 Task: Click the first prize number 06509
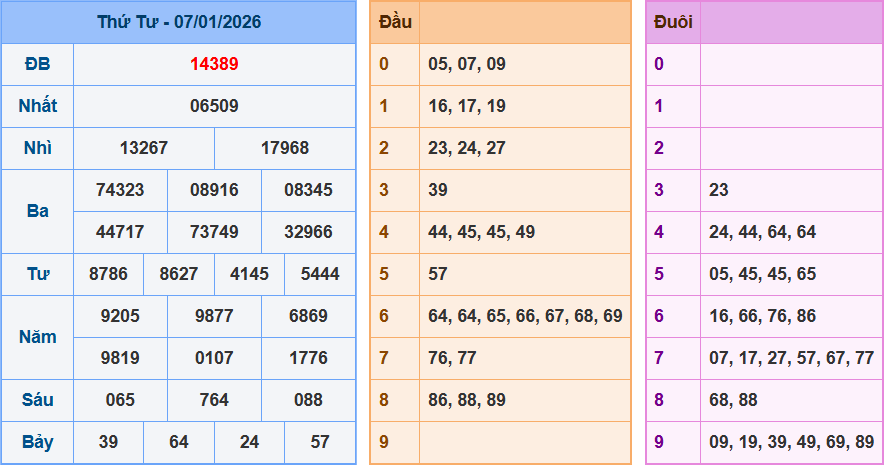[214, 106]
